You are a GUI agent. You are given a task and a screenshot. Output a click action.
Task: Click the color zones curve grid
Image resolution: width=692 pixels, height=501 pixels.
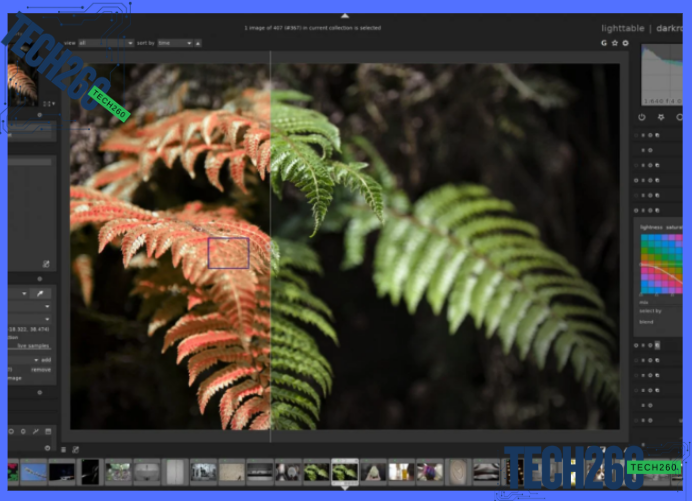point(661,264)
